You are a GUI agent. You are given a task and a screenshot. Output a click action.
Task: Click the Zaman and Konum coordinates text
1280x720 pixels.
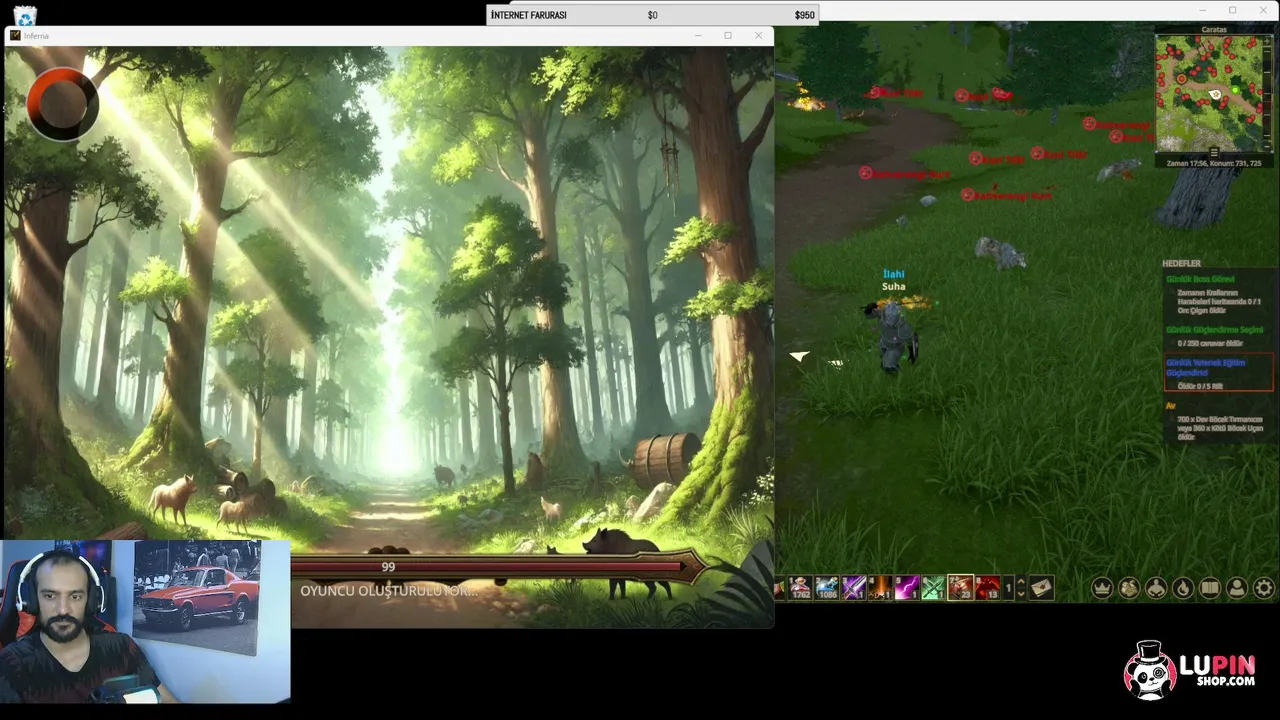(1214, 163)
